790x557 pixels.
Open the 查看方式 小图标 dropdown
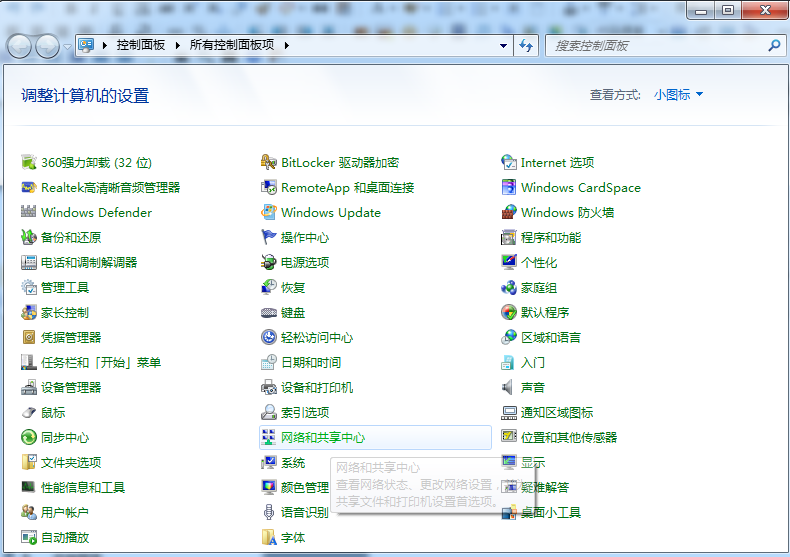click(679, 95)
